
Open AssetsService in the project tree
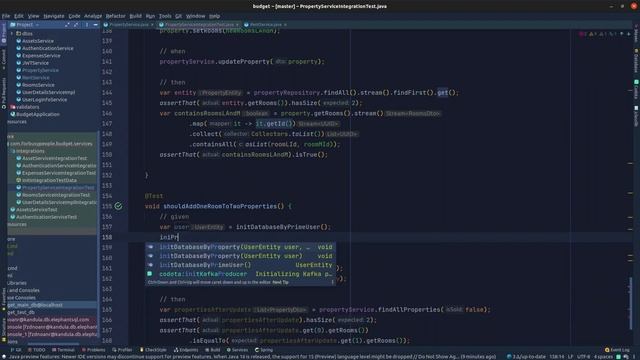38,41
